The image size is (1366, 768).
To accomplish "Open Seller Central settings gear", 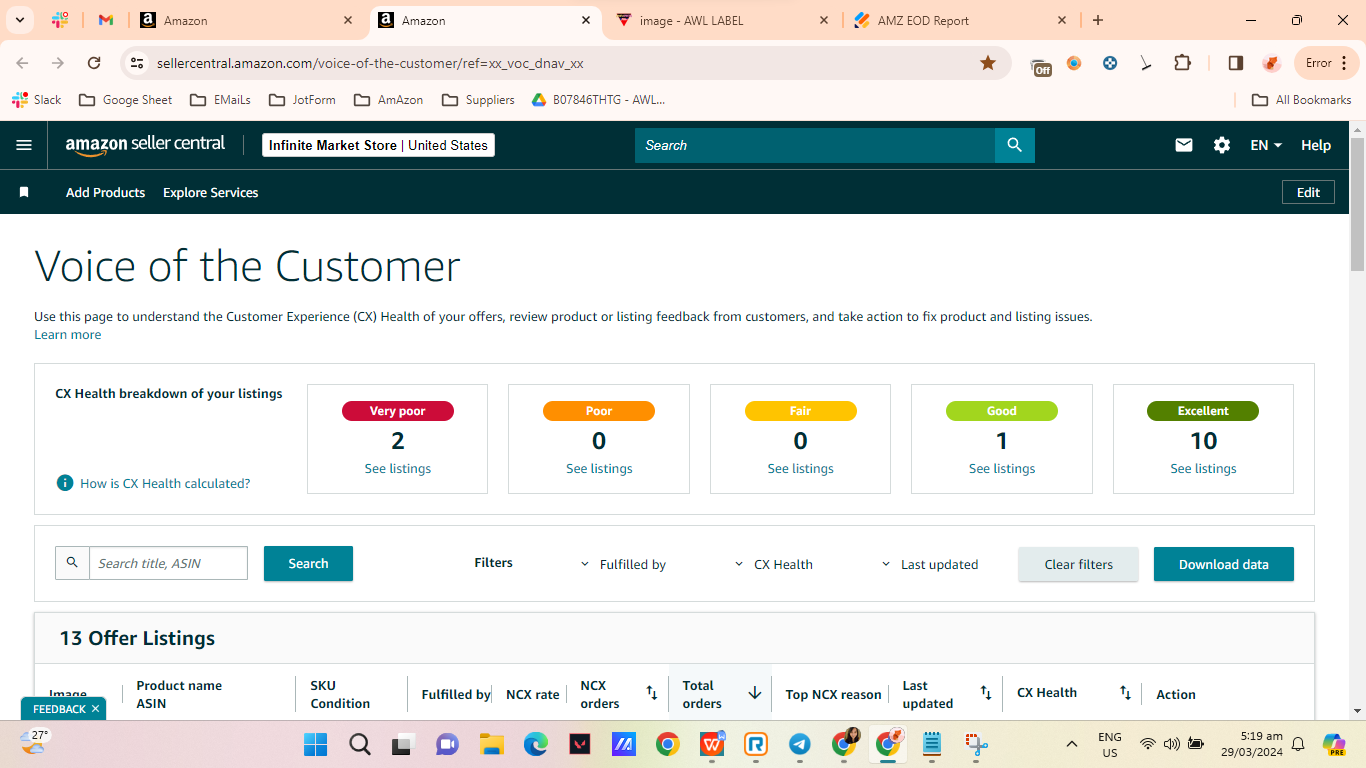I will [1222, 145].
